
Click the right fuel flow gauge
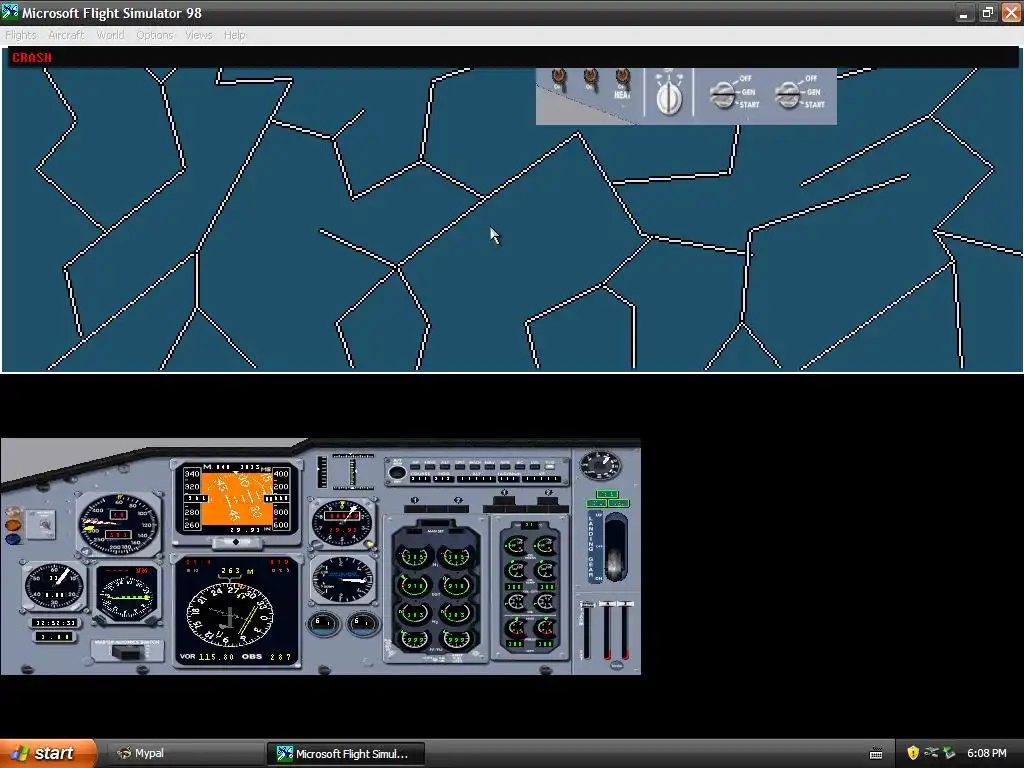click(x=456, y=638)
